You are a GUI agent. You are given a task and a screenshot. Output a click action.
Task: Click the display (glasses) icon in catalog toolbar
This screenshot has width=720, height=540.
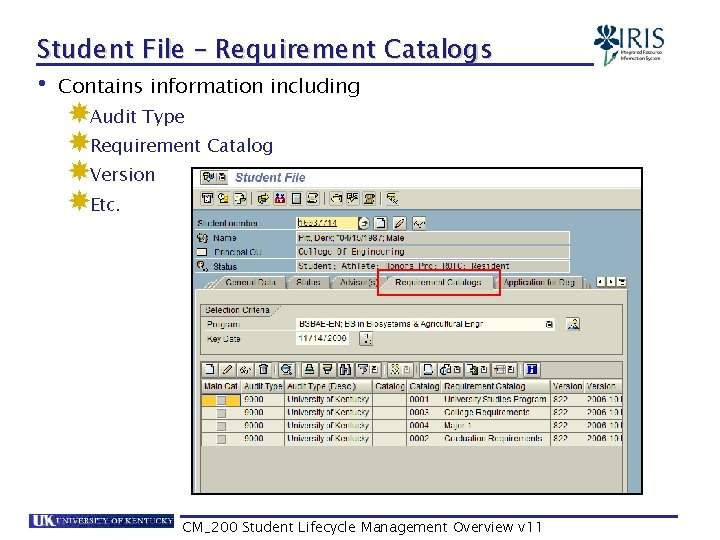pos(245,369)
